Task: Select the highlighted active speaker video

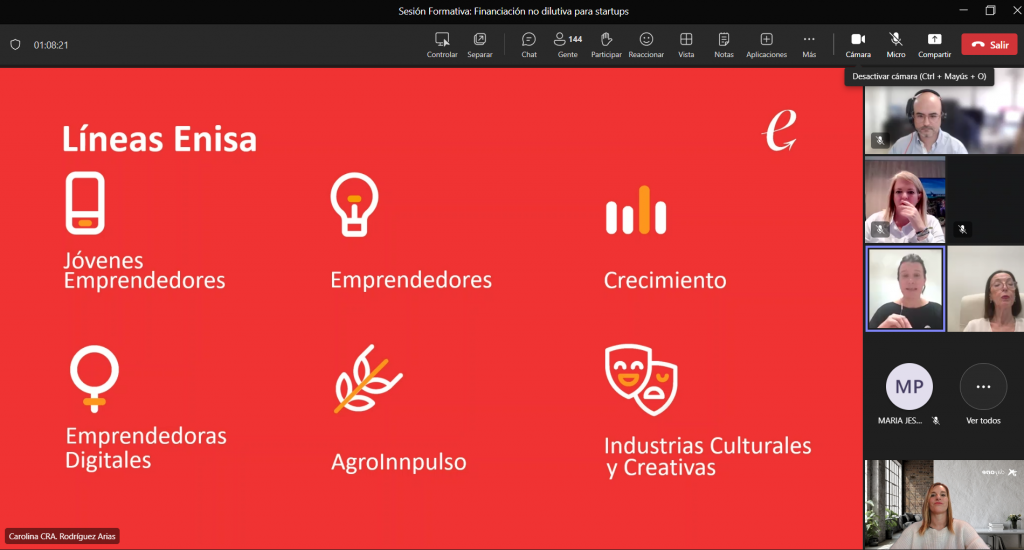Action: pyautogui.click(x=905, y=289)
